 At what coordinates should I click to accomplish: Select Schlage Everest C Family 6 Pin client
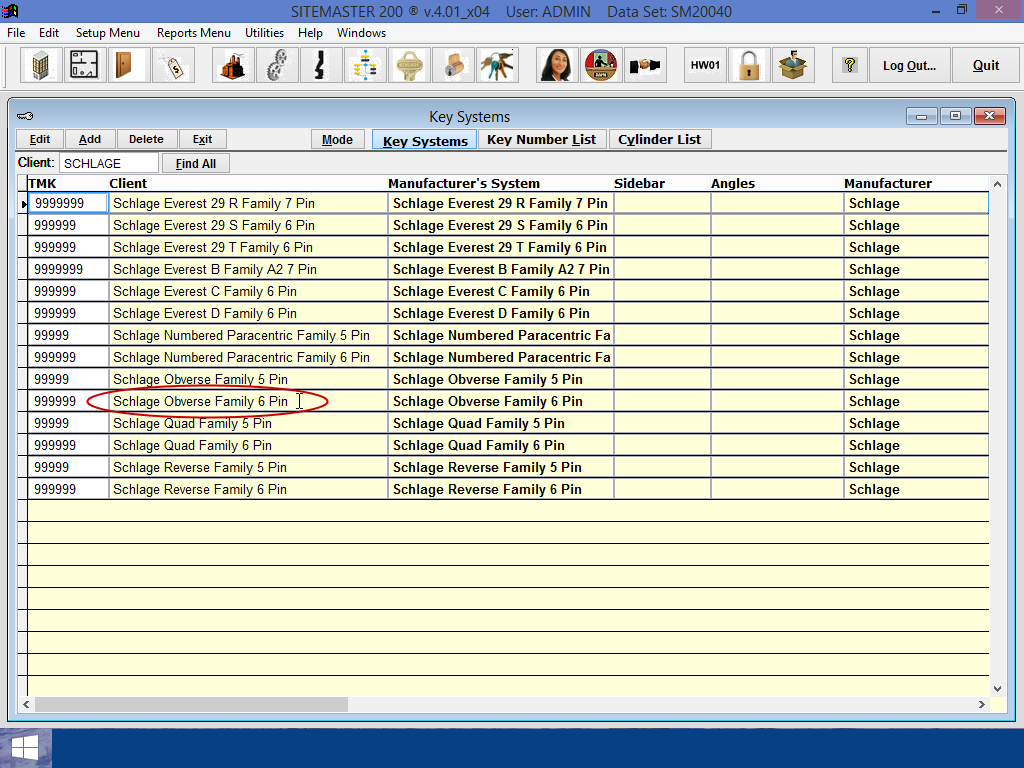coord(248,291)
